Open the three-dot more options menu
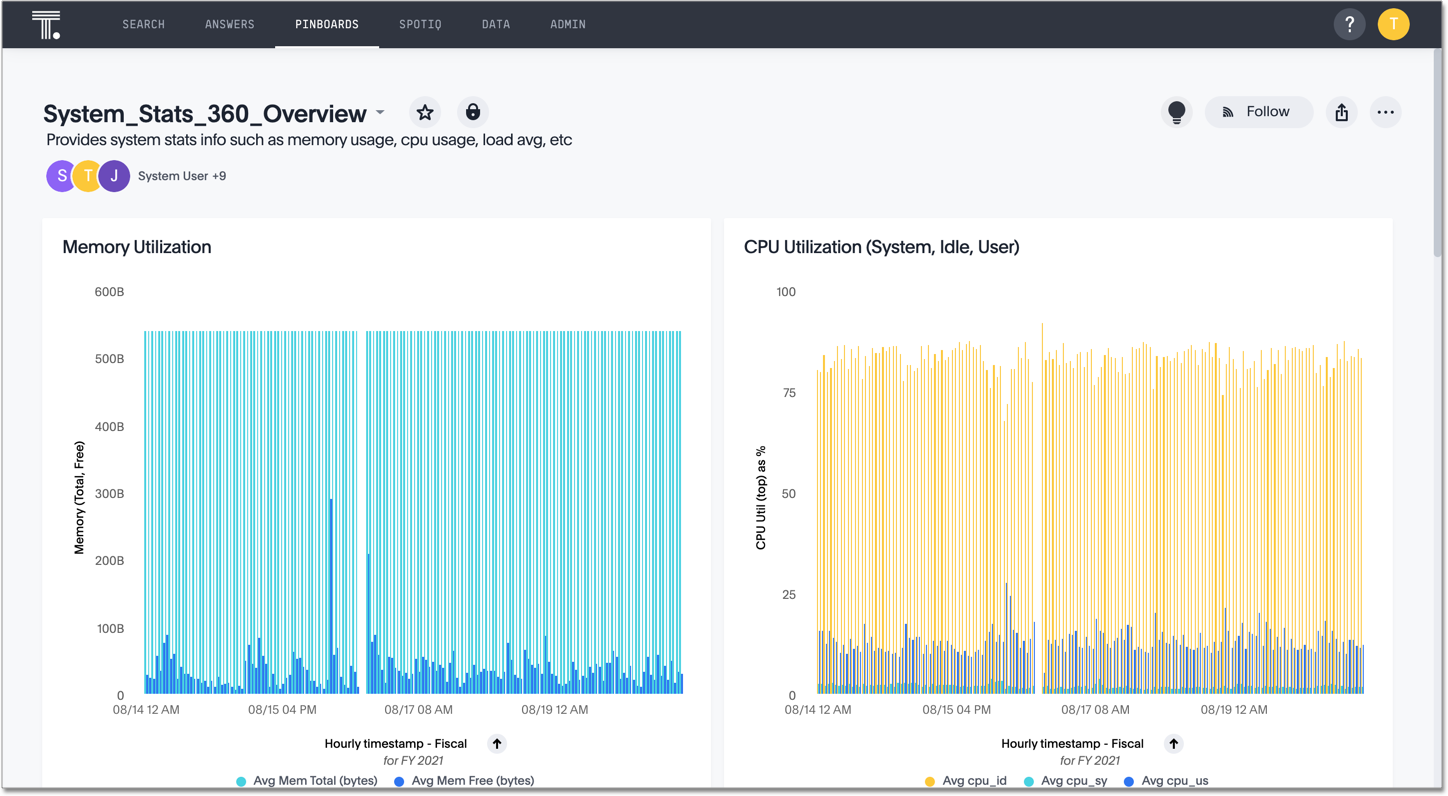 click(1385, 112)
